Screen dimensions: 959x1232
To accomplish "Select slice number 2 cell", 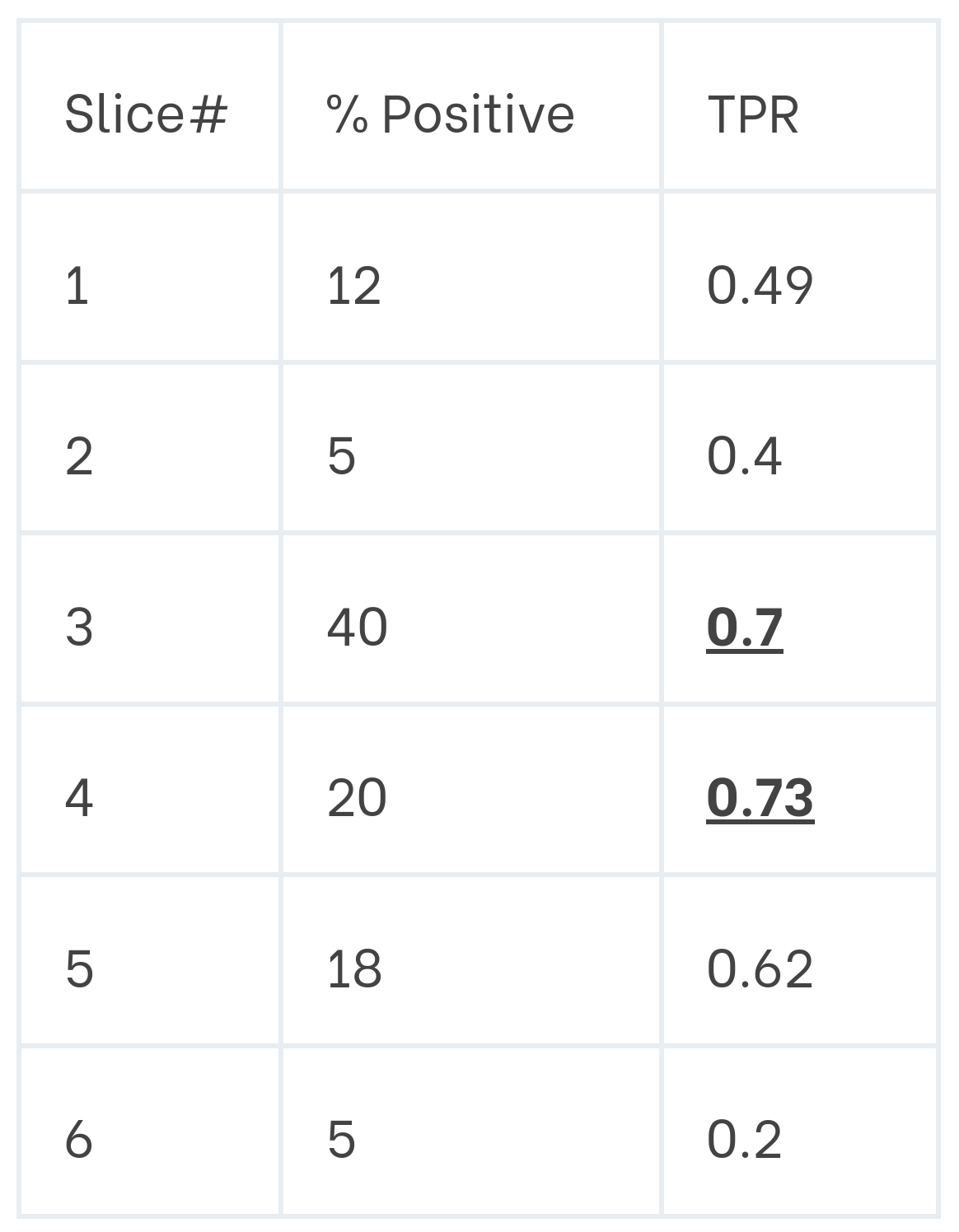I will click(78, 456).
